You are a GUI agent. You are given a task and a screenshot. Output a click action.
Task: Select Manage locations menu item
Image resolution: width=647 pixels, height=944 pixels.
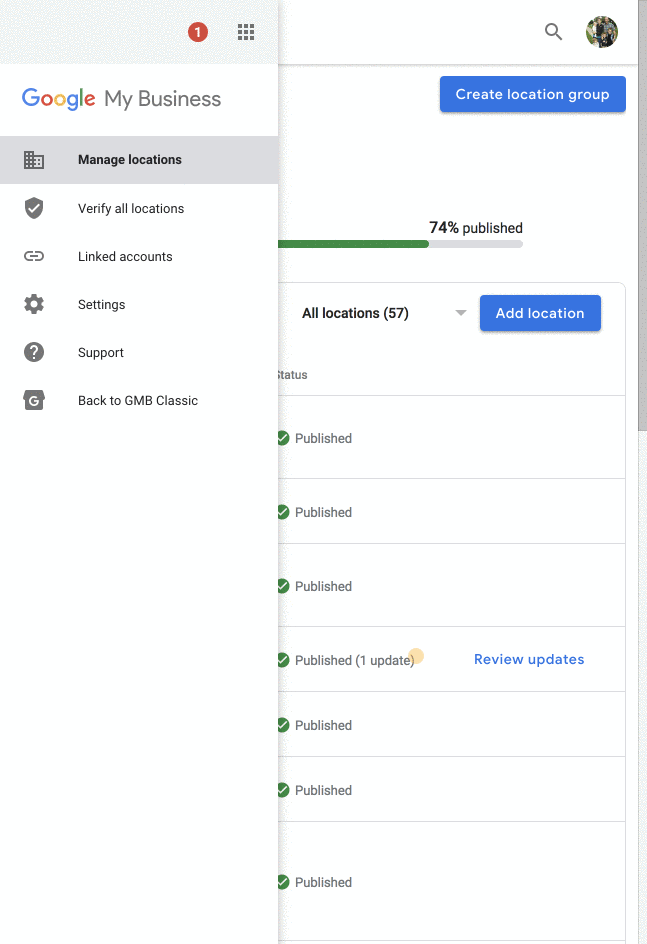(x=139, y=160)
